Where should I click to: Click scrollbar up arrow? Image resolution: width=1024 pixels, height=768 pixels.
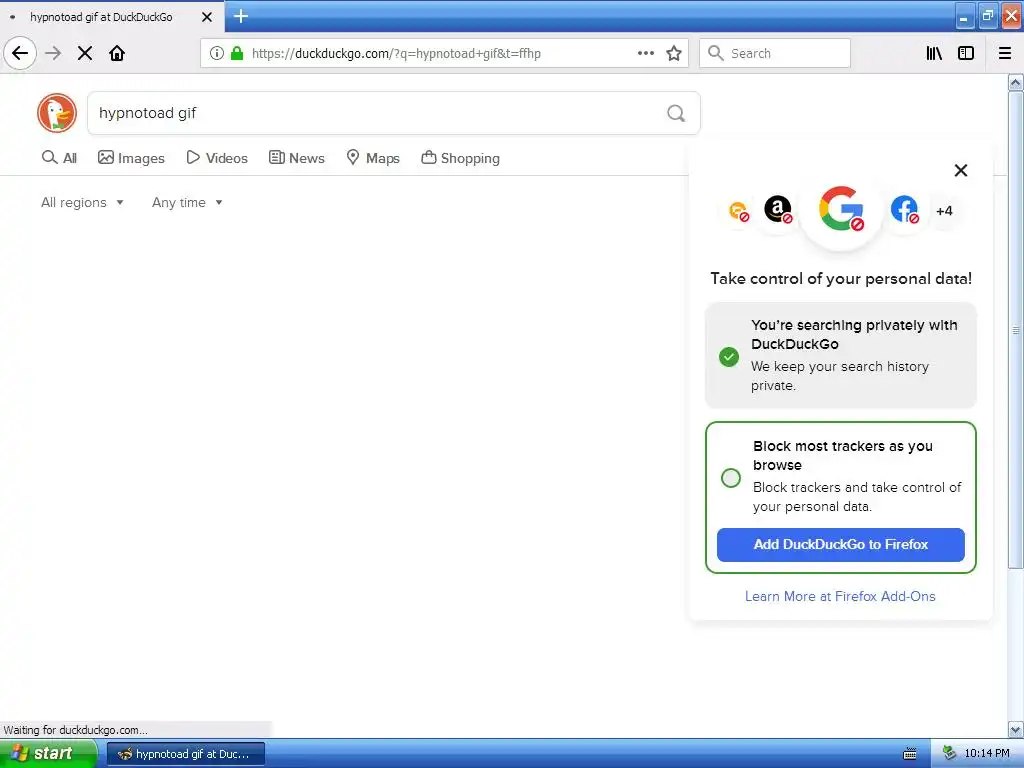click(1016, 82)
